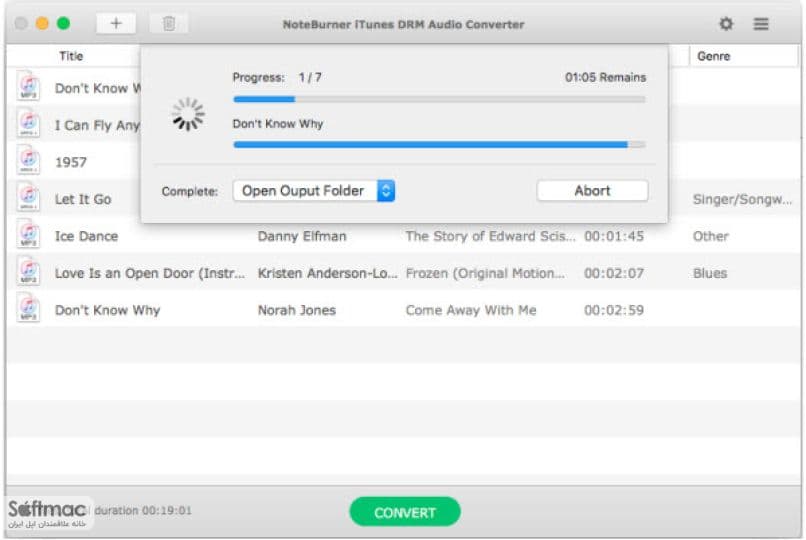Select MP3 file icon for Ice Dance

click(x=28, y=234)
